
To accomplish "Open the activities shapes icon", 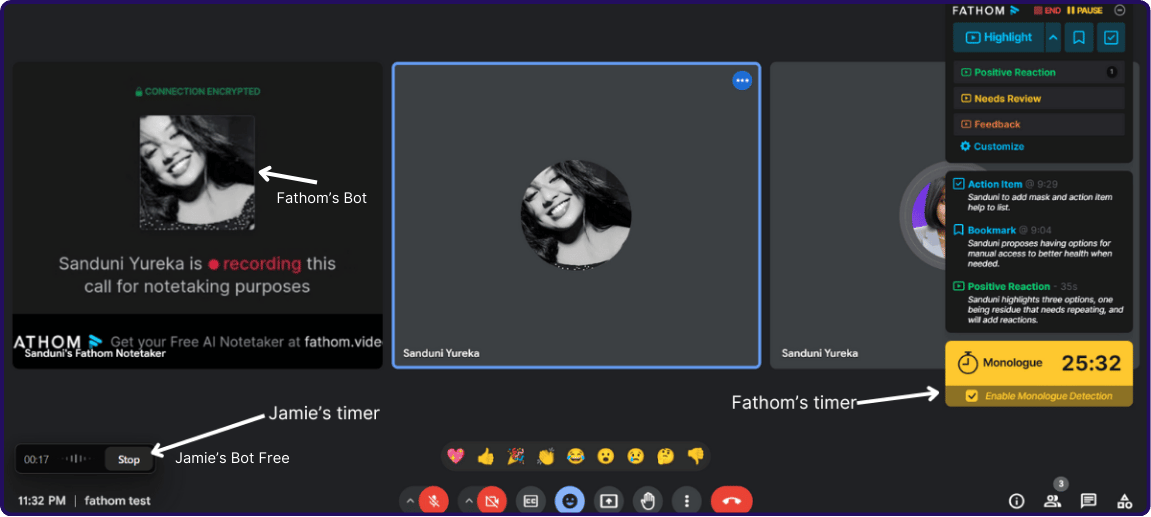I will pos(1124,501).
